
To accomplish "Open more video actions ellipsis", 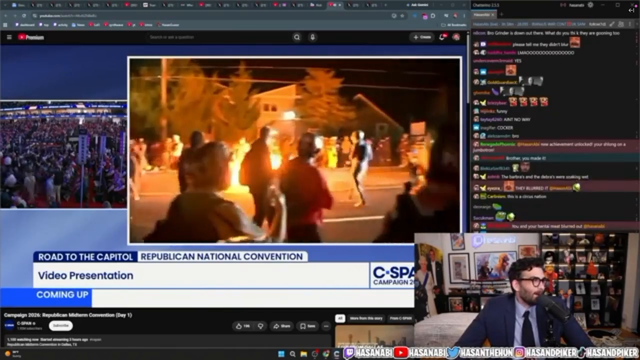I will click(326, 326).
